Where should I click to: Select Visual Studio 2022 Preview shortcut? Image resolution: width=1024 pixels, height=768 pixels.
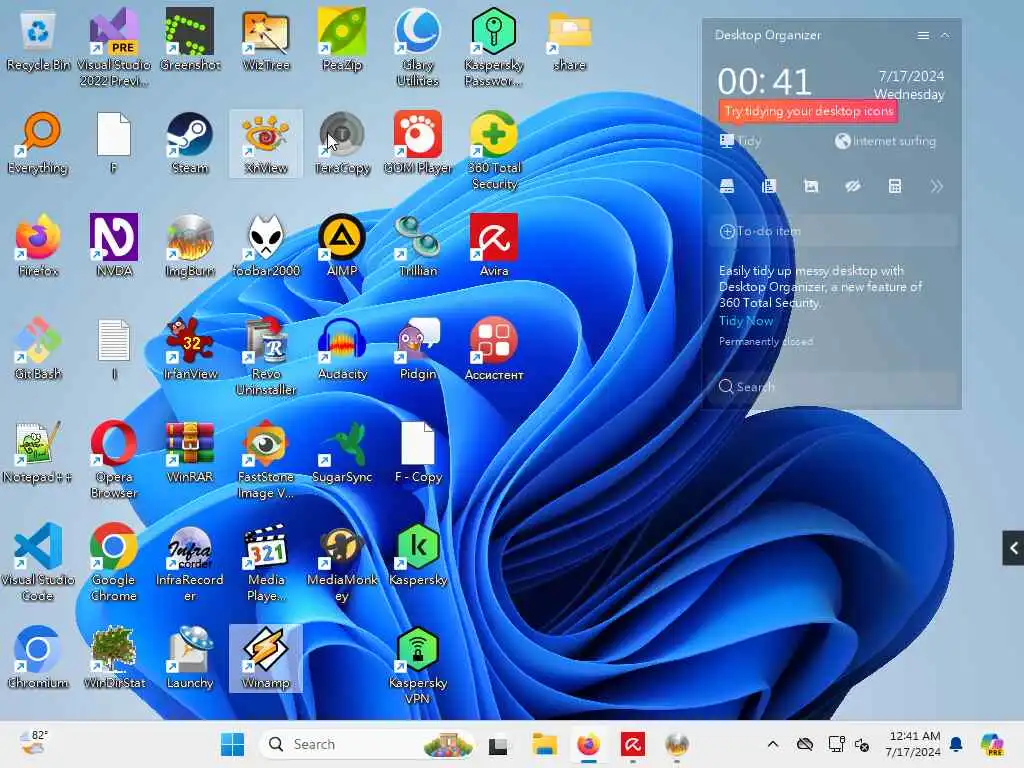pos(114,47)
